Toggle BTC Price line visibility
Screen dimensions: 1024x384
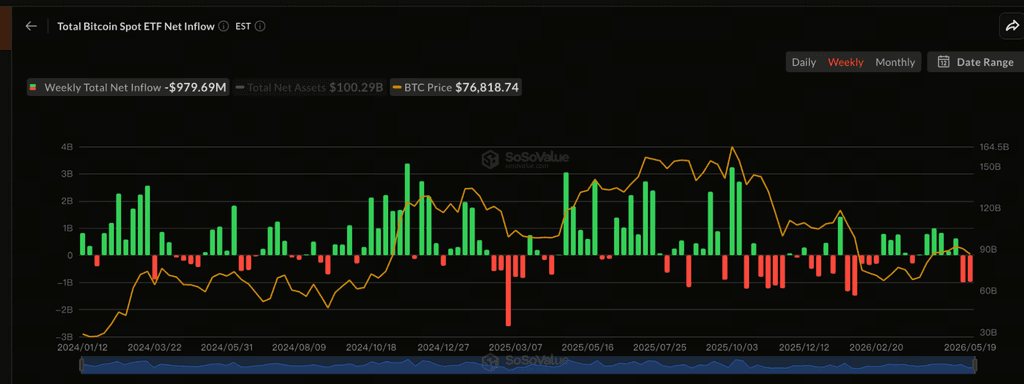[x=455, y=88]
